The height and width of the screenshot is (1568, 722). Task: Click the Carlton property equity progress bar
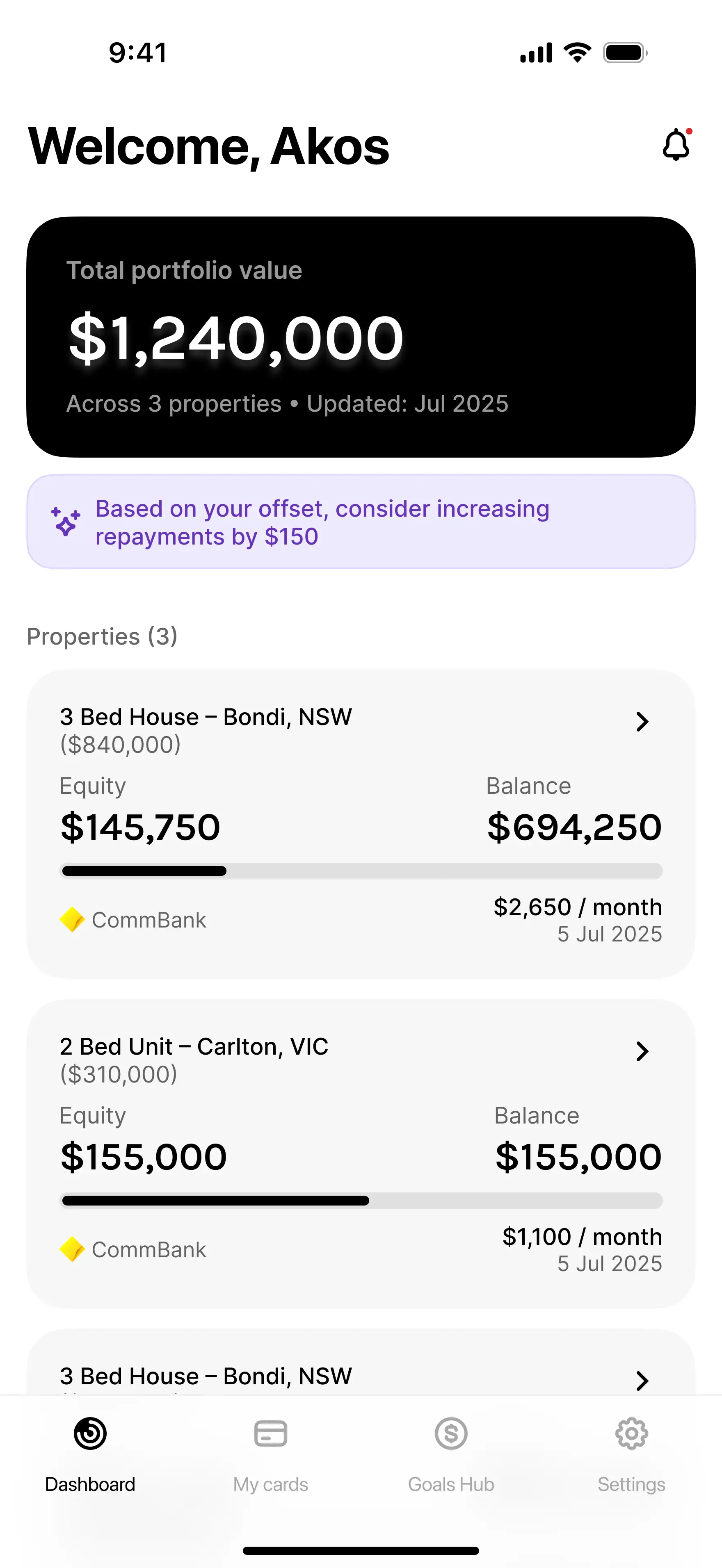pos(361,1201)
